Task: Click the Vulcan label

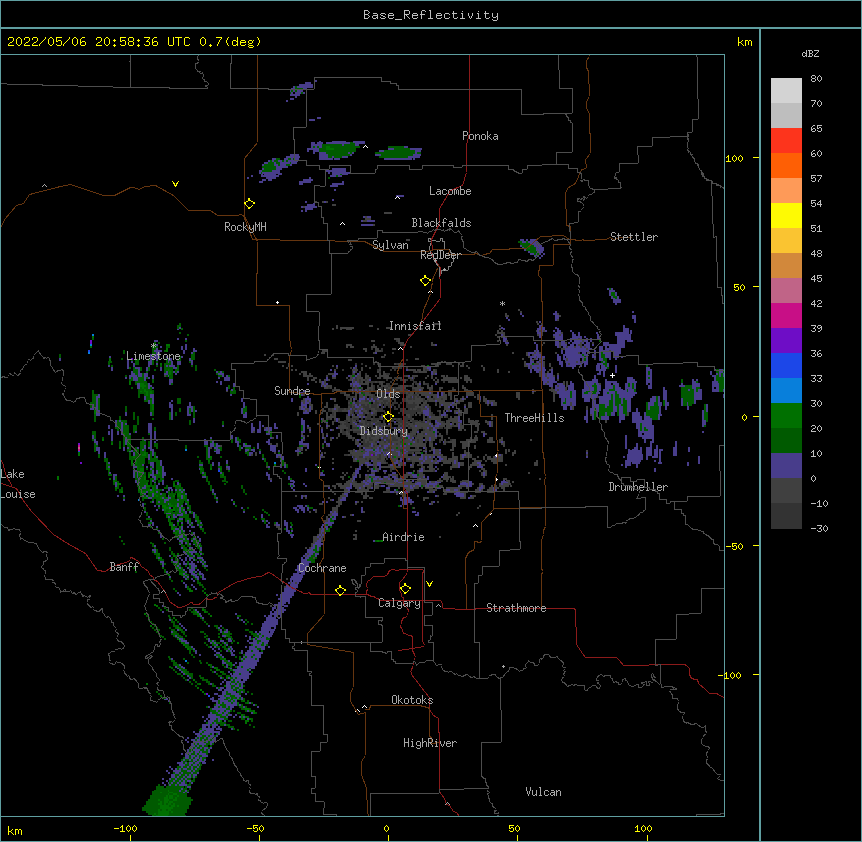Action: click(543, 792)
